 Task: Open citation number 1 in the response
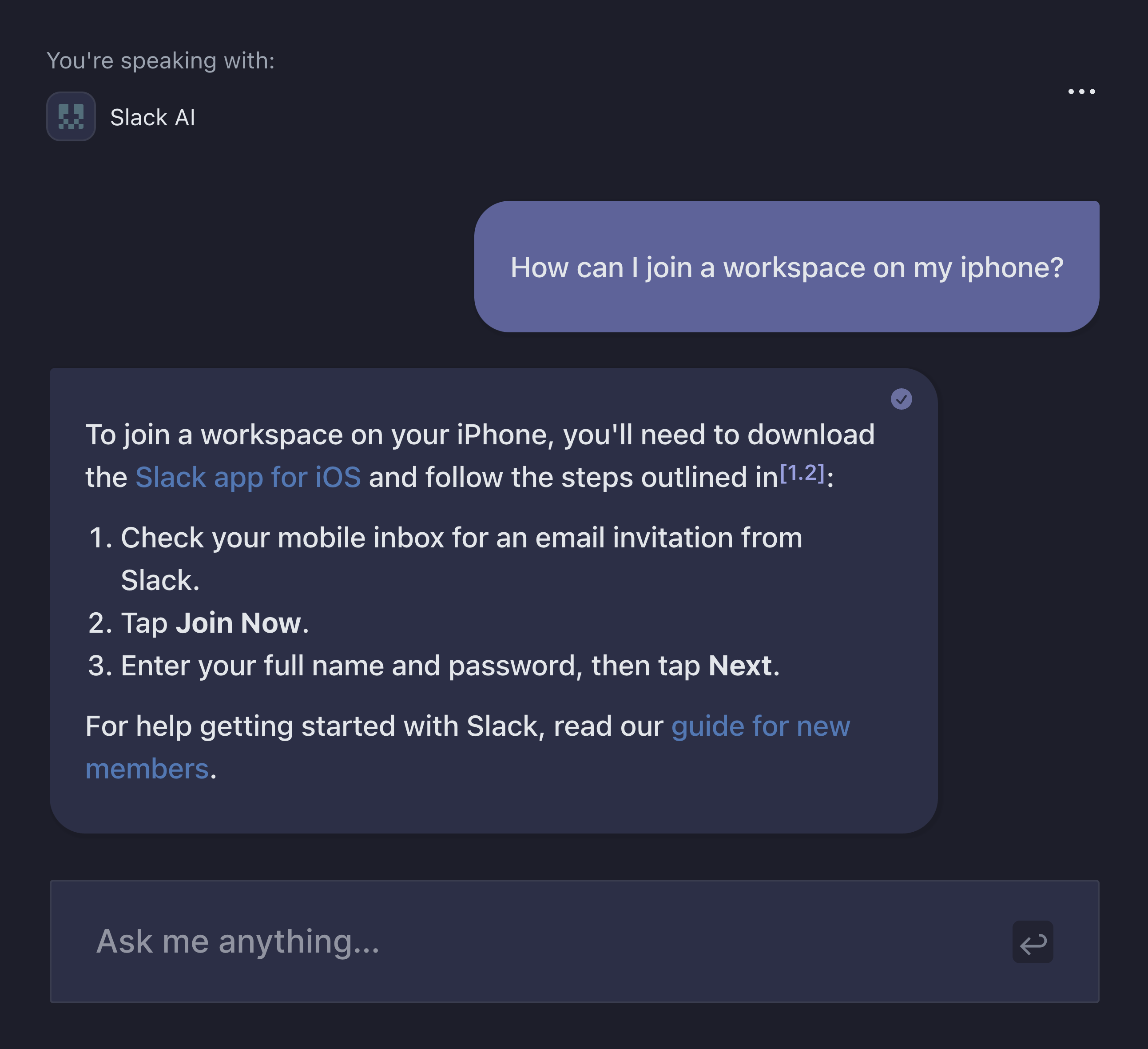[x=792, y=473]
